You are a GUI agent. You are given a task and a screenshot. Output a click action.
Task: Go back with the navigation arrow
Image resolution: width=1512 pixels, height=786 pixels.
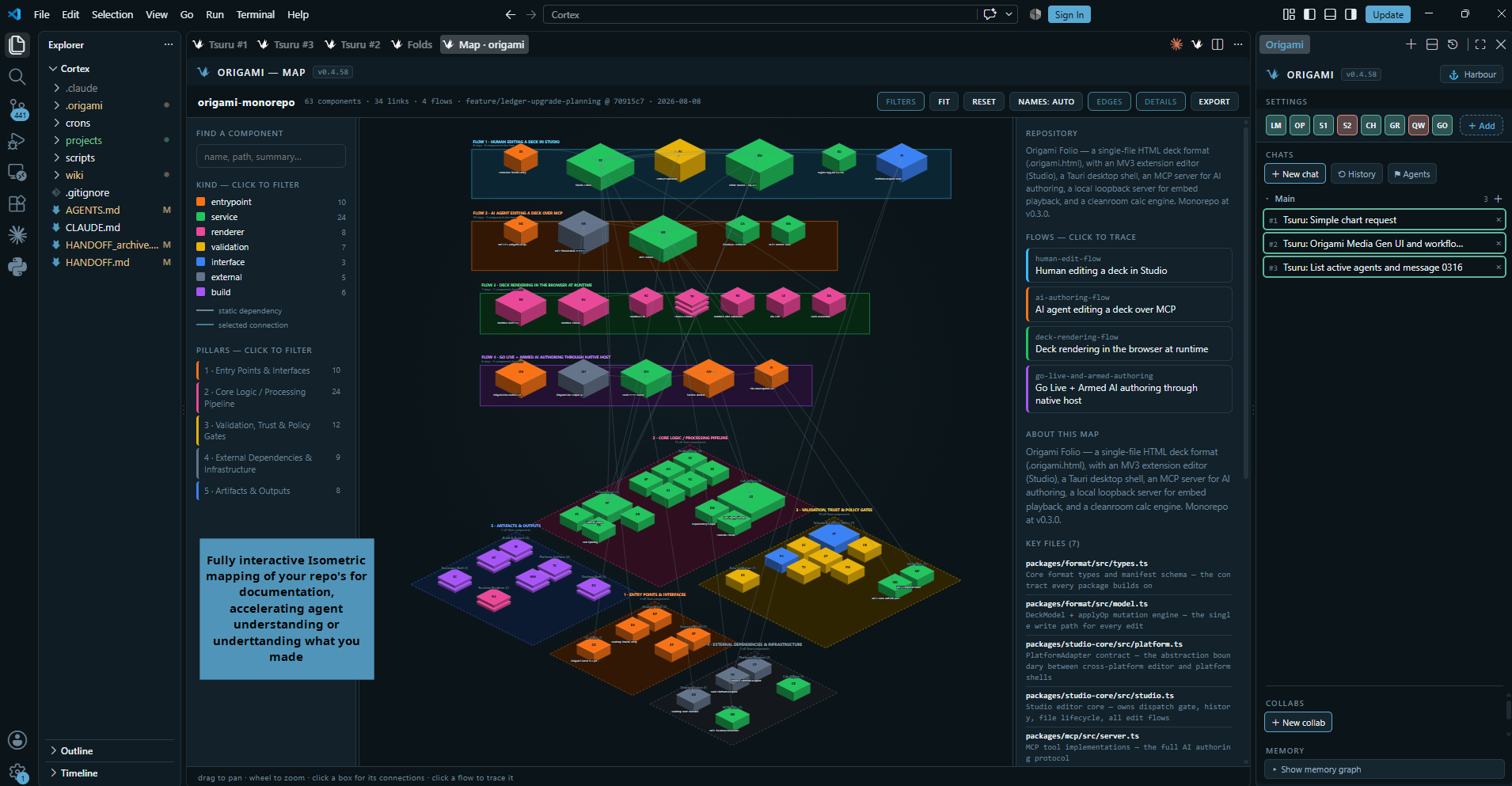[511, 14]
